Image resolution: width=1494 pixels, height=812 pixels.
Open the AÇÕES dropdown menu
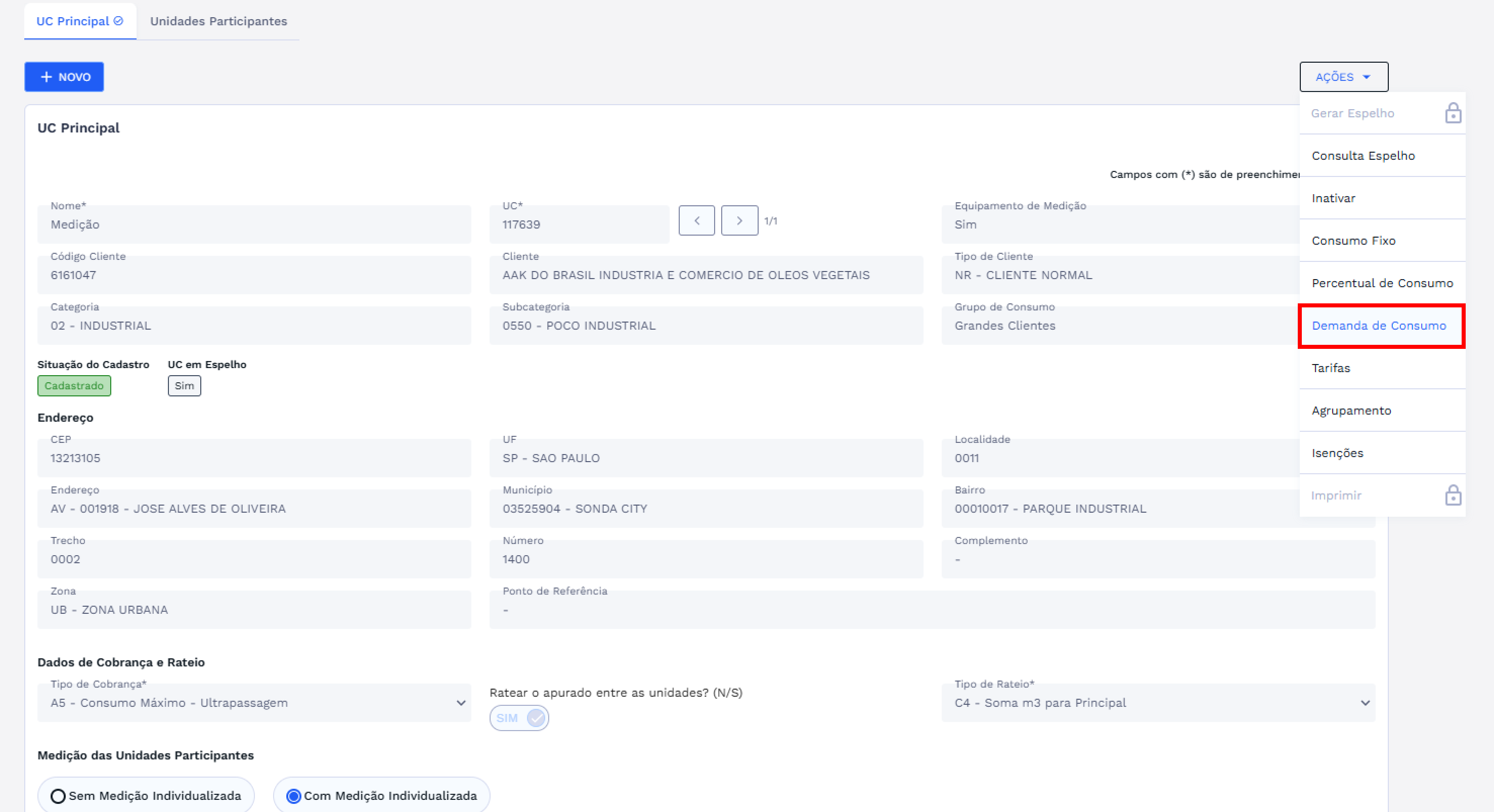(x=1343, y=76)
